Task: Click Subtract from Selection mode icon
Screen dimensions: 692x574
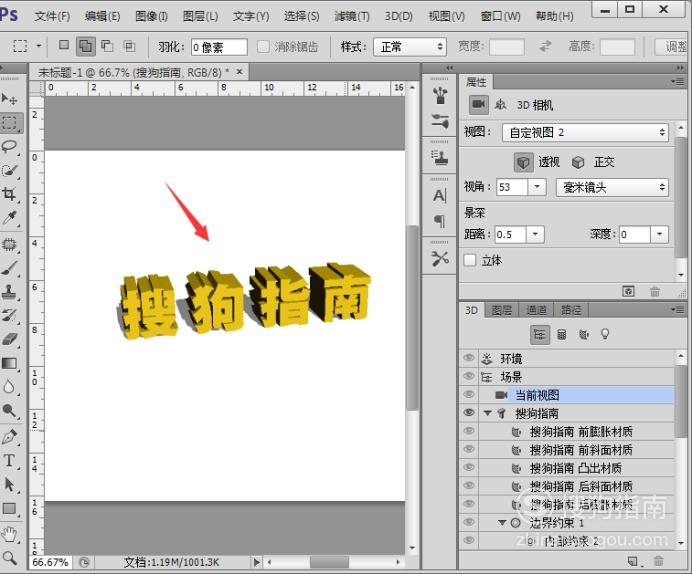Action: 107,45
